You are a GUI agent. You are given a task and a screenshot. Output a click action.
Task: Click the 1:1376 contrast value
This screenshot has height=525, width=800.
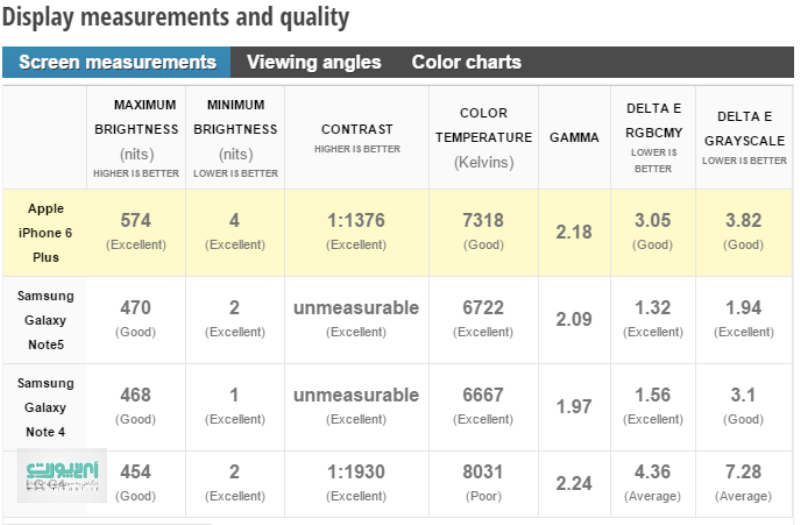click(356, 220)
